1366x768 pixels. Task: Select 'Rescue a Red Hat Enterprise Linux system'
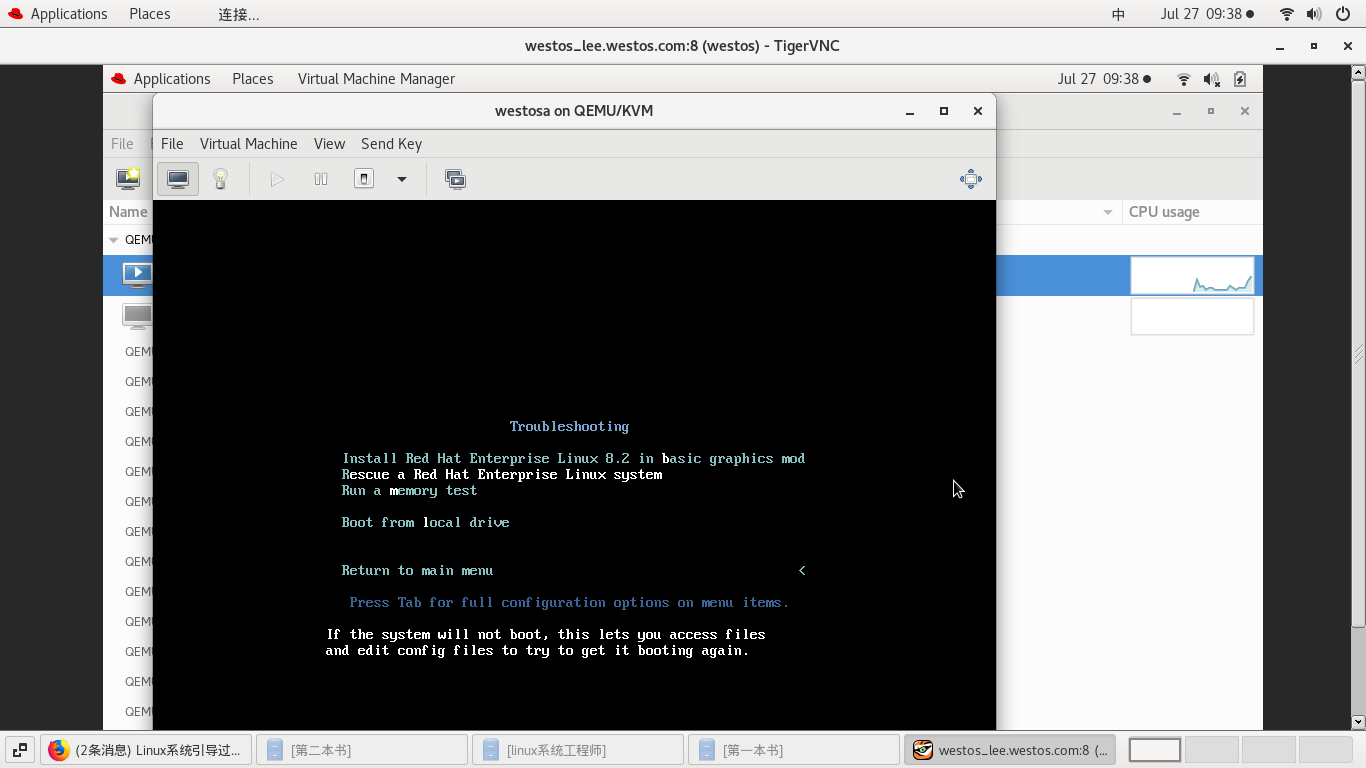click(502, 474)
